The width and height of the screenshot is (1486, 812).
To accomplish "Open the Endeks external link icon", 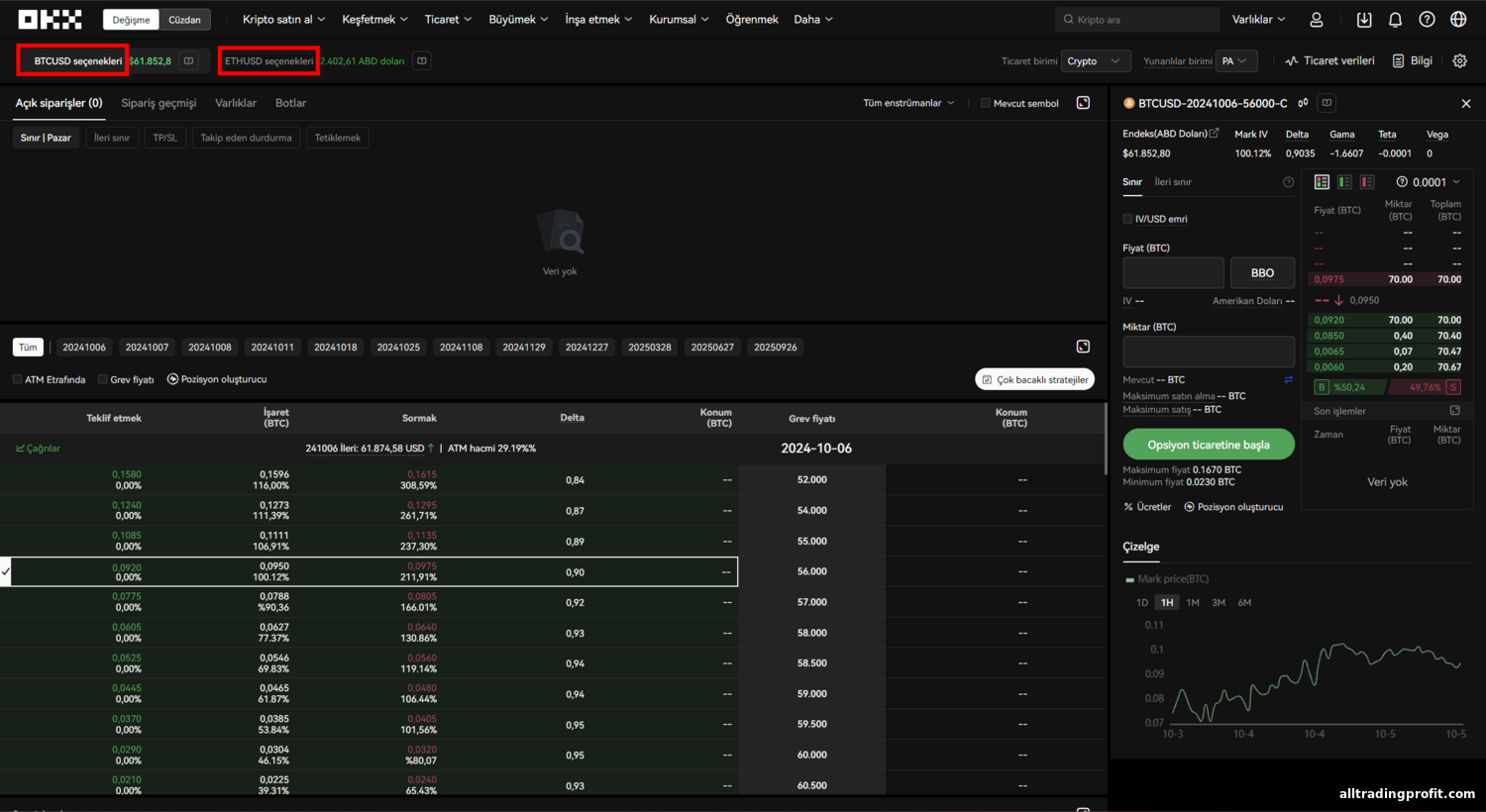I will tap(1214, 133).
